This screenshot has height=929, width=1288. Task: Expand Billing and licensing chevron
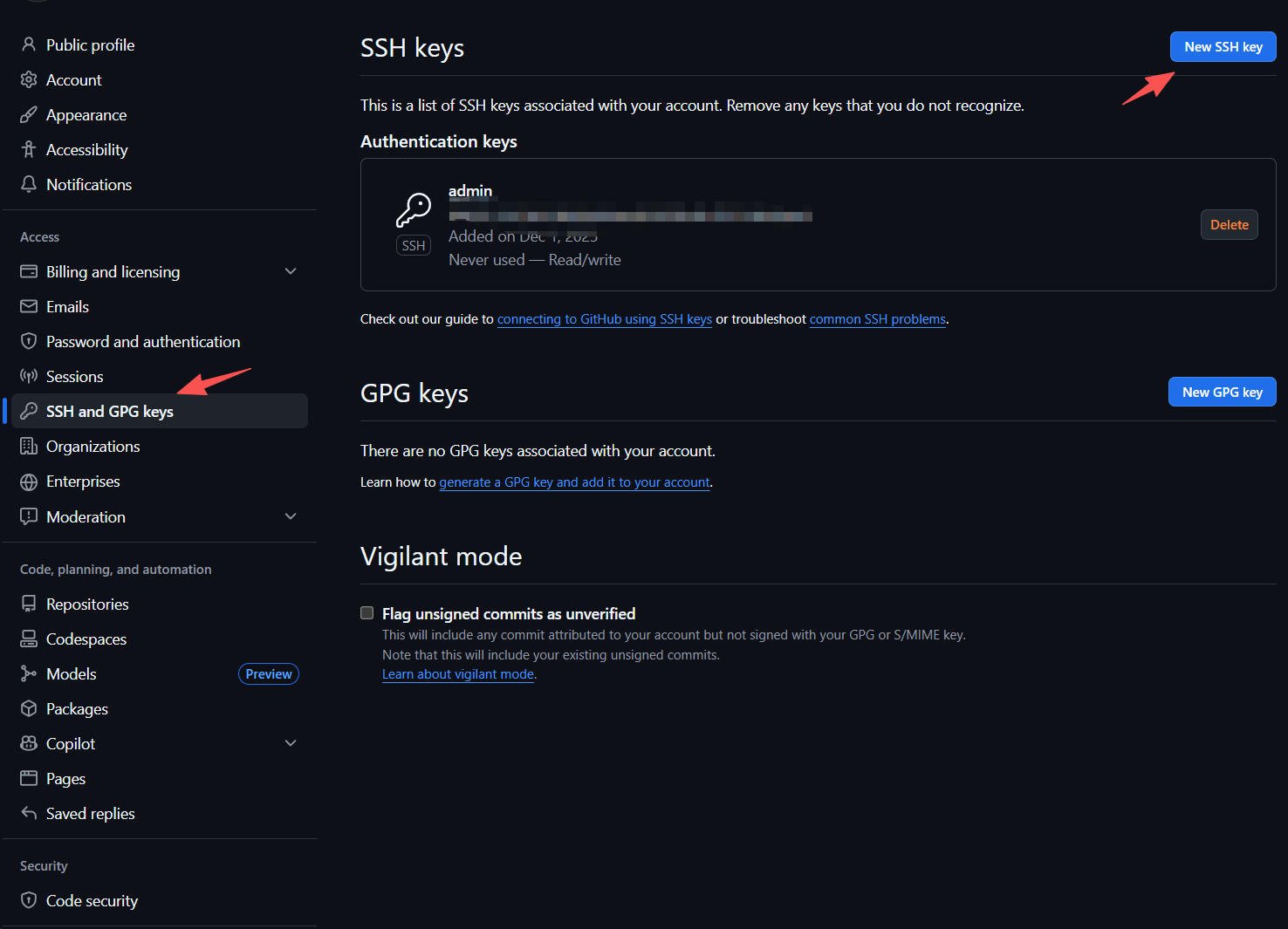[291, 271]
